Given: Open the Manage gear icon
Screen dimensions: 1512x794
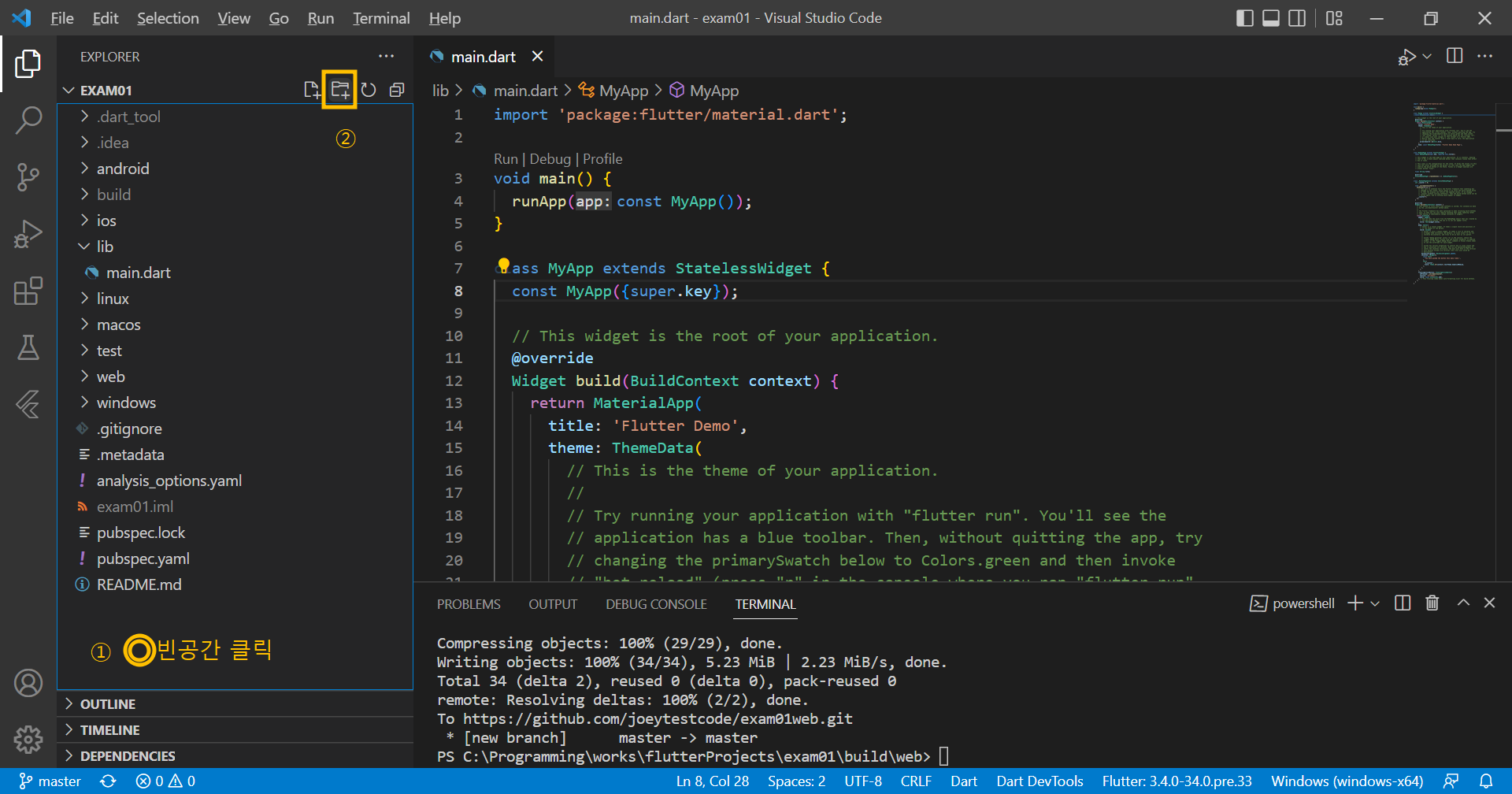Looking at the screenshot, I should [x=28, y=740].
